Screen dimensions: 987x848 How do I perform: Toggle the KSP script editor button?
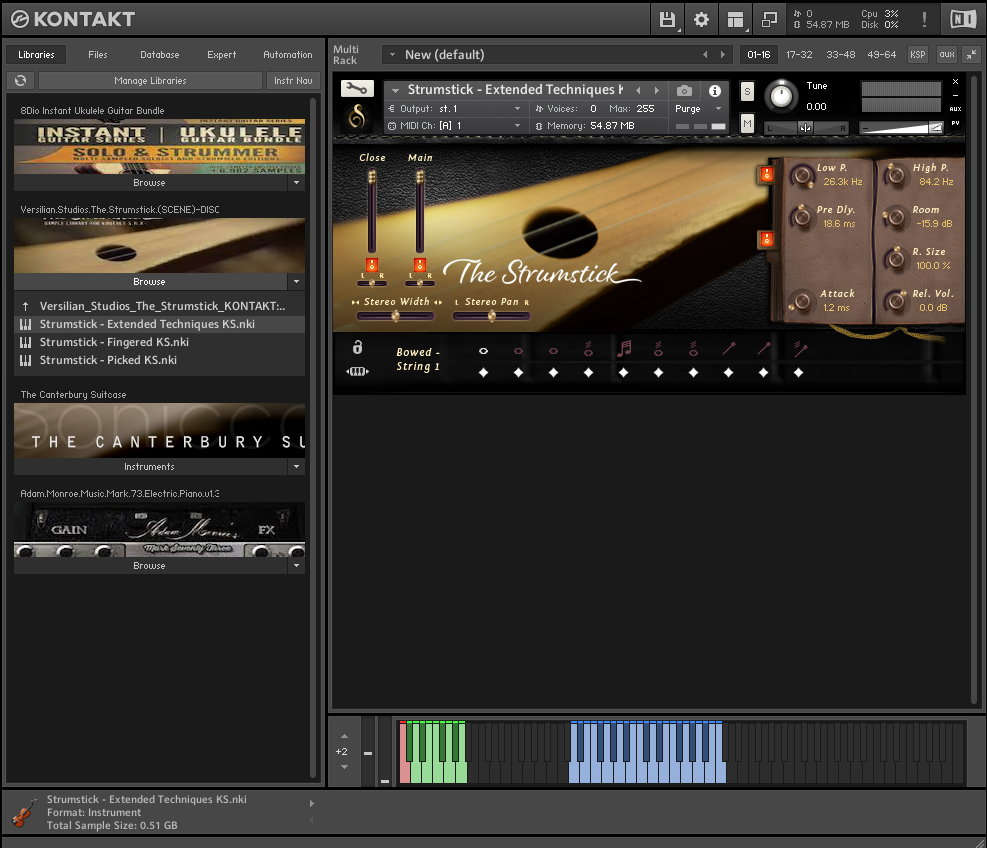click(918, 55)
